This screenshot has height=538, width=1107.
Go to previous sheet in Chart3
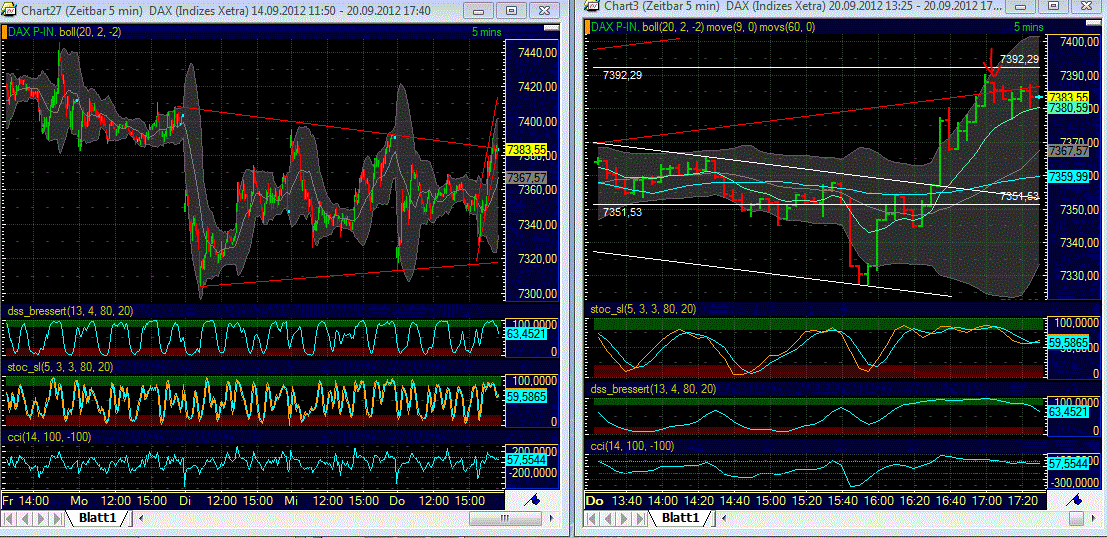pyautogui.click(x=608, y=519)
